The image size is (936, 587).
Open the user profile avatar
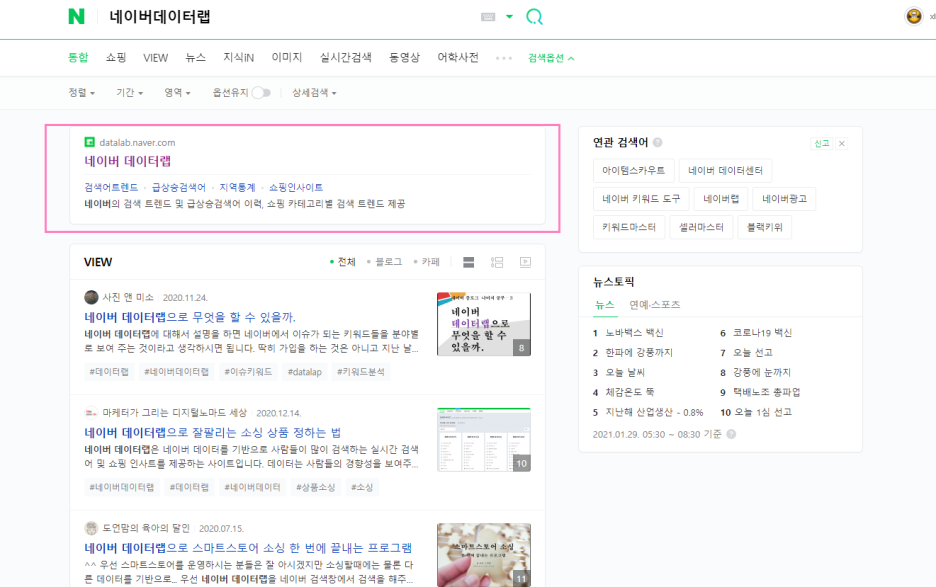[913, 16]
